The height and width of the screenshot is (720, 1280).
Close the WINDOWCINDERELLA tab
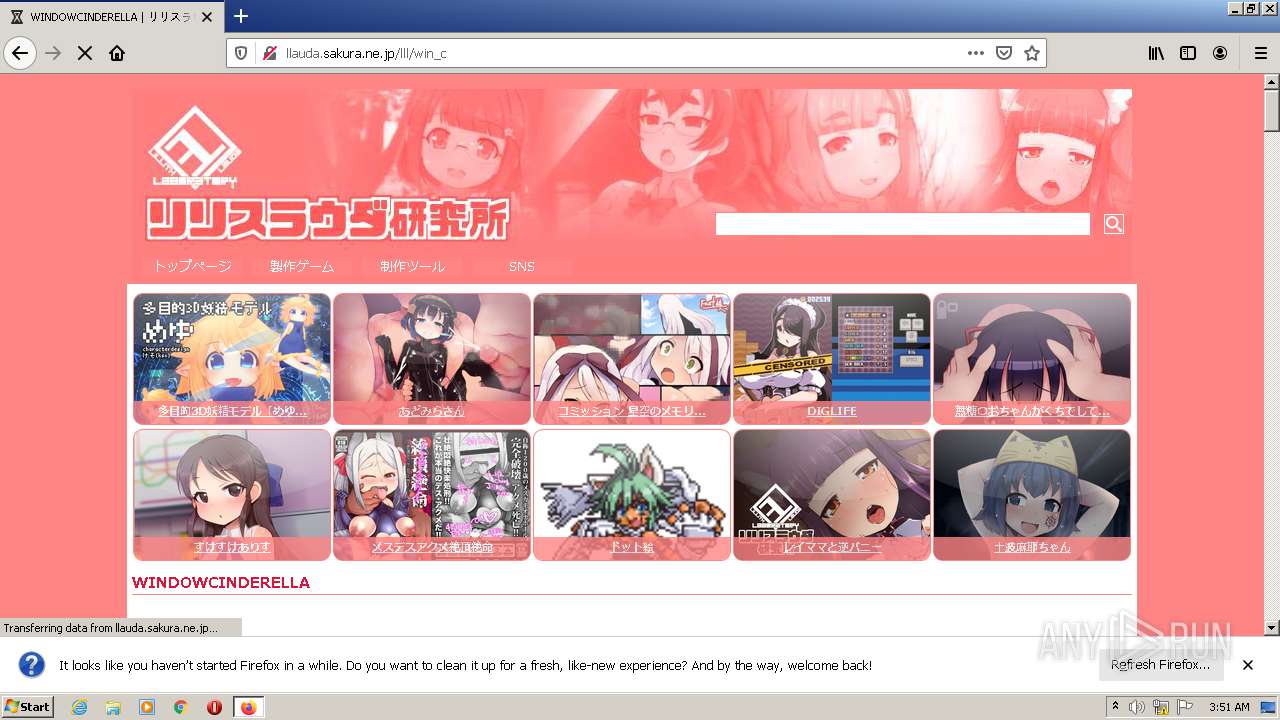click(x=207, y=17)
